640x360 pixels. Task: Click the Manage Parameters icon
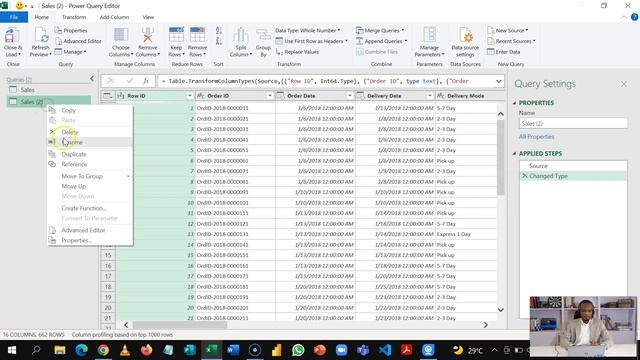(429, 36)
